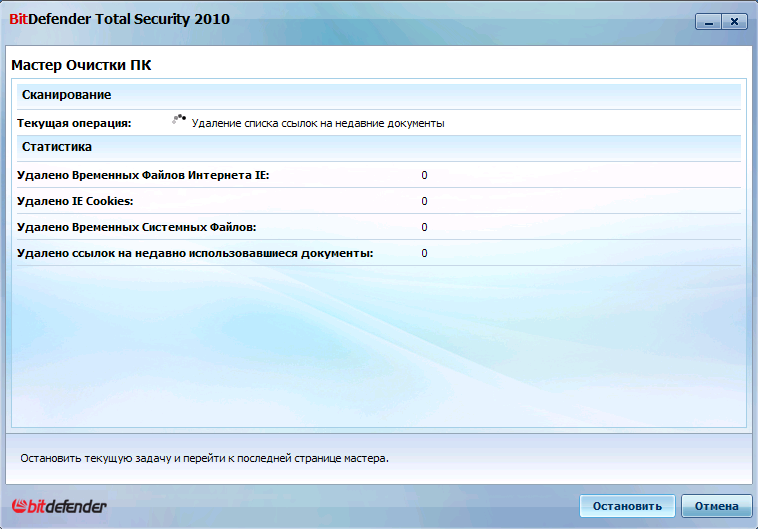The image size is (758, 529).
Task: Click the BitDefender Total Security 2010 title
Action: [x=119, y=19]
